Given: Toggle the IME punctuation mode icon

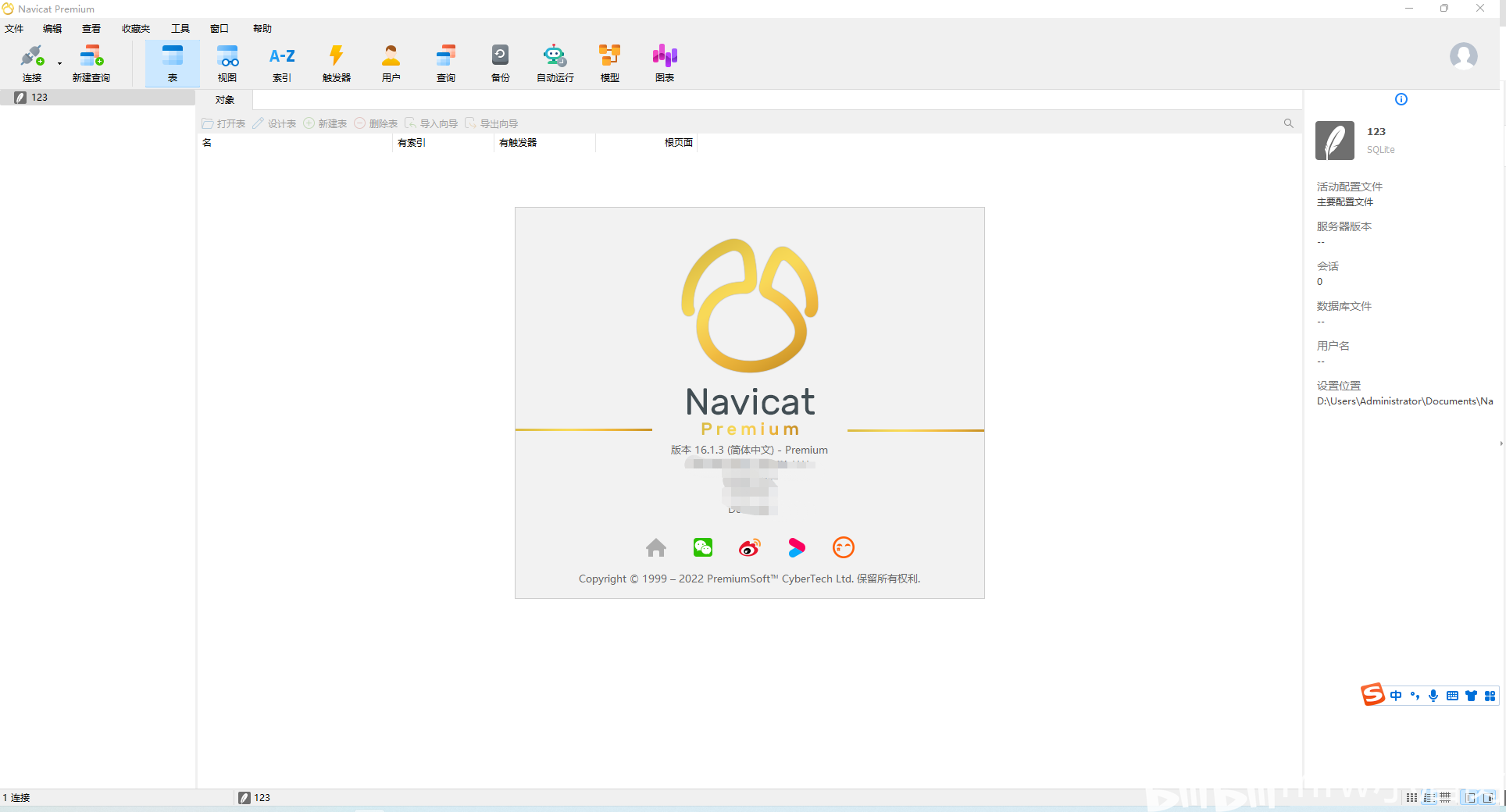Looking at the screenshot, I should (1415, 696).
